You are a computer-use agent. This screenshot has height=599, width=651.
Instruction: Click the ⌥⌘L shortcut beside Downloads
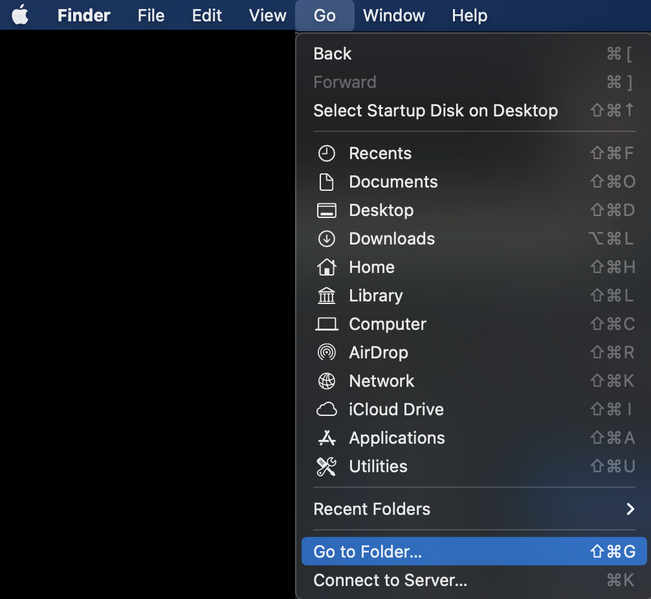(611, 239)
